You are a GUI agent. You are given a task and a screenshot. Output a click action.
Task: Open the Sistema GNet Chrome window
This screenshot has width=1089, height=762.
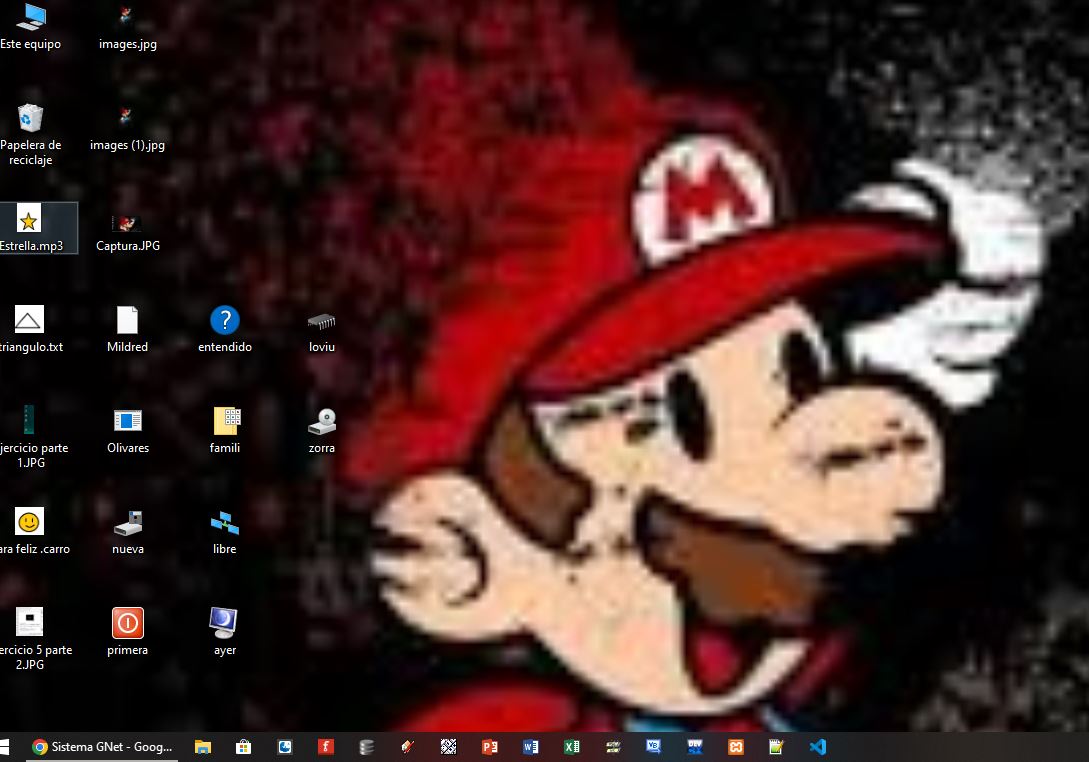point(100,746)
